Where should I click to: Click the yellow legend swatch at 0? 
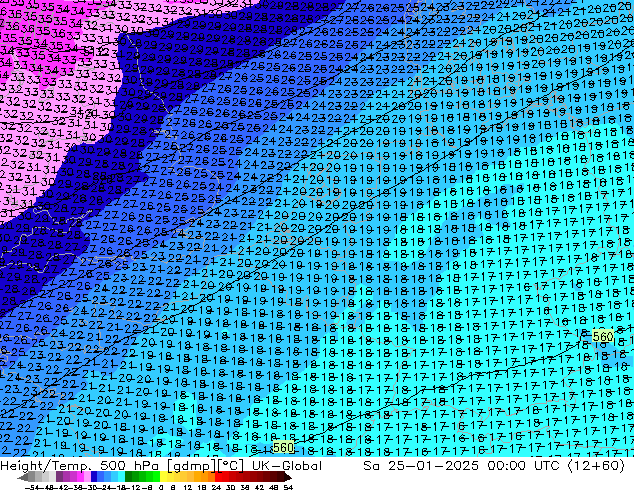163,476
